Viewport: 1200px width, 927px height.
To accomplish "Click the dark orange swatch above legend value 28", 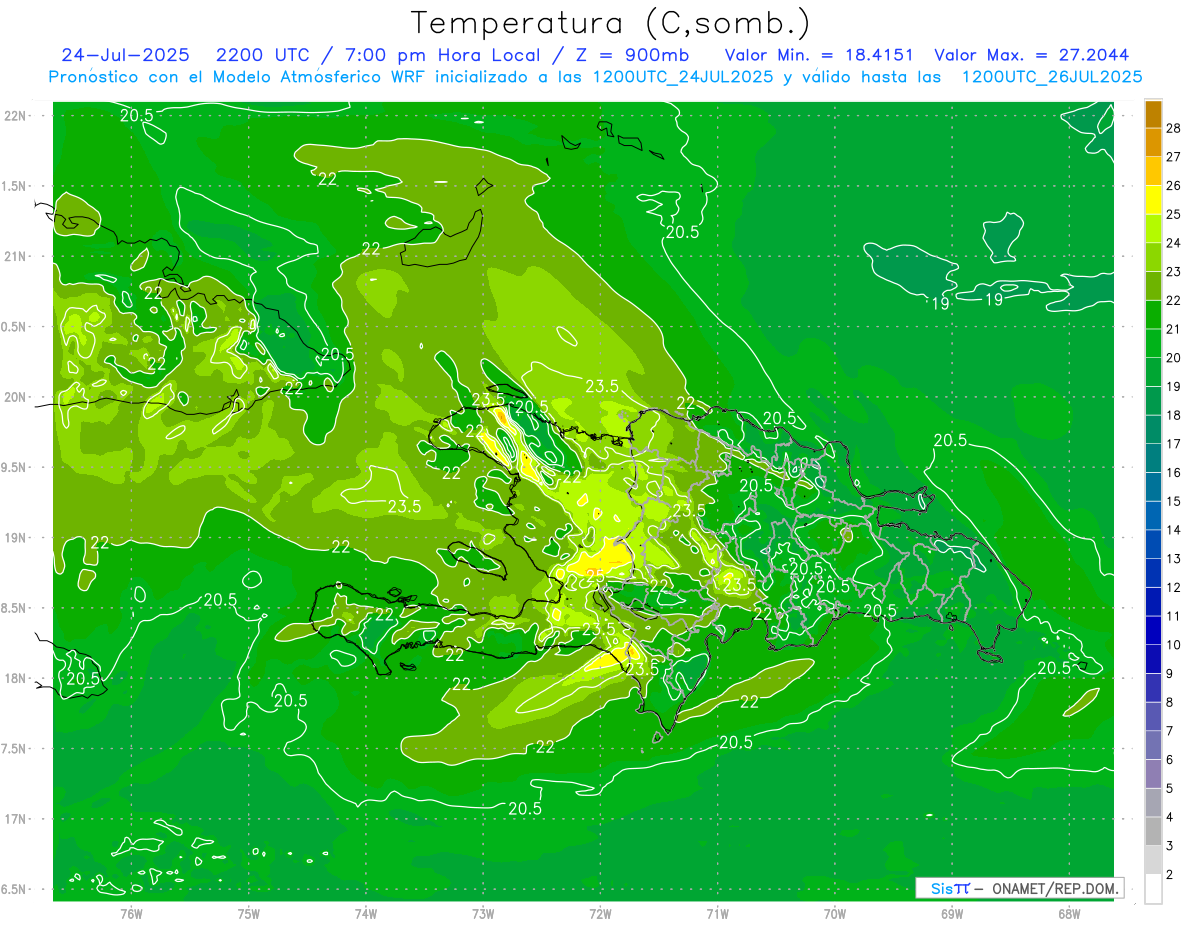I will pos(1153,113).
